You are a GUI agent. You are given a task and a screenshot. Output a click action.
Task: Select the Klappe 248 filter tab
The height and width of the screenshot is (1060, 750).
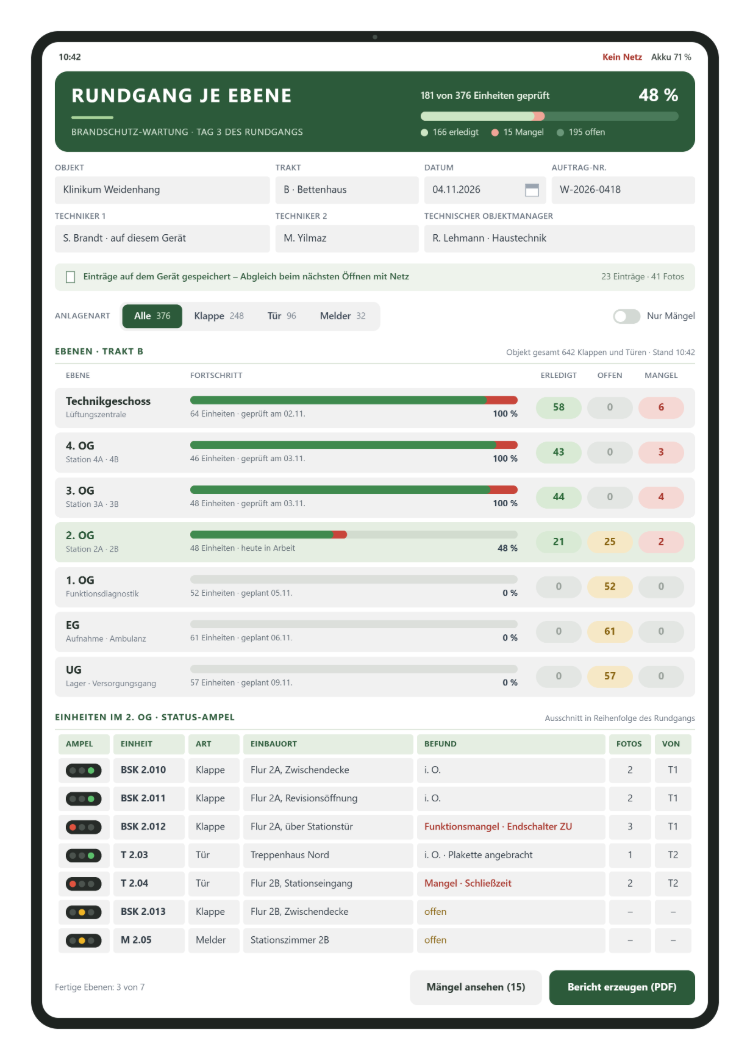tap(218, 316)
